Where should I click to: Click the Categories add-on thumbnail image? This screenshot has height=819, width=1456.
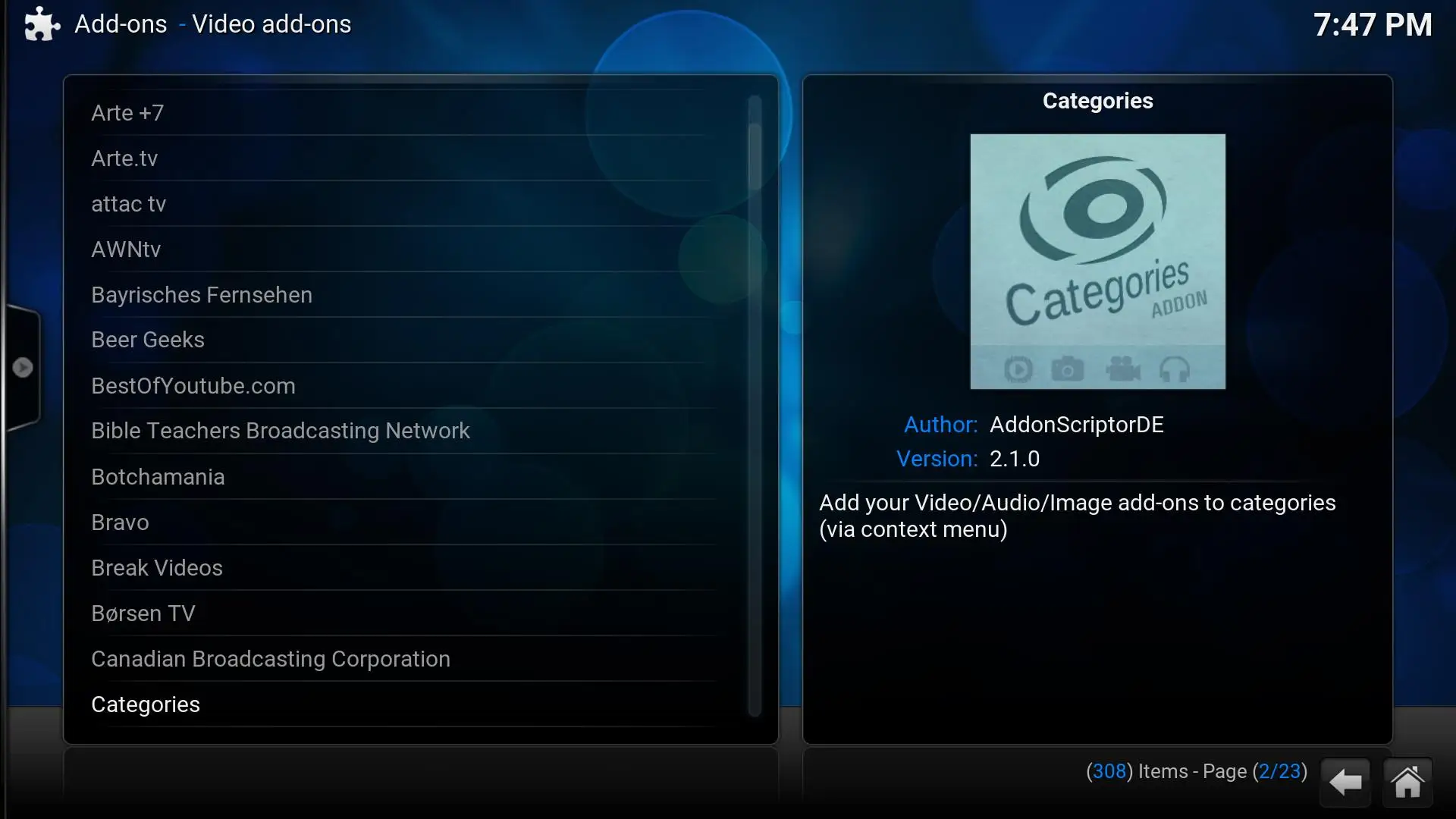tap(1097, 262)
